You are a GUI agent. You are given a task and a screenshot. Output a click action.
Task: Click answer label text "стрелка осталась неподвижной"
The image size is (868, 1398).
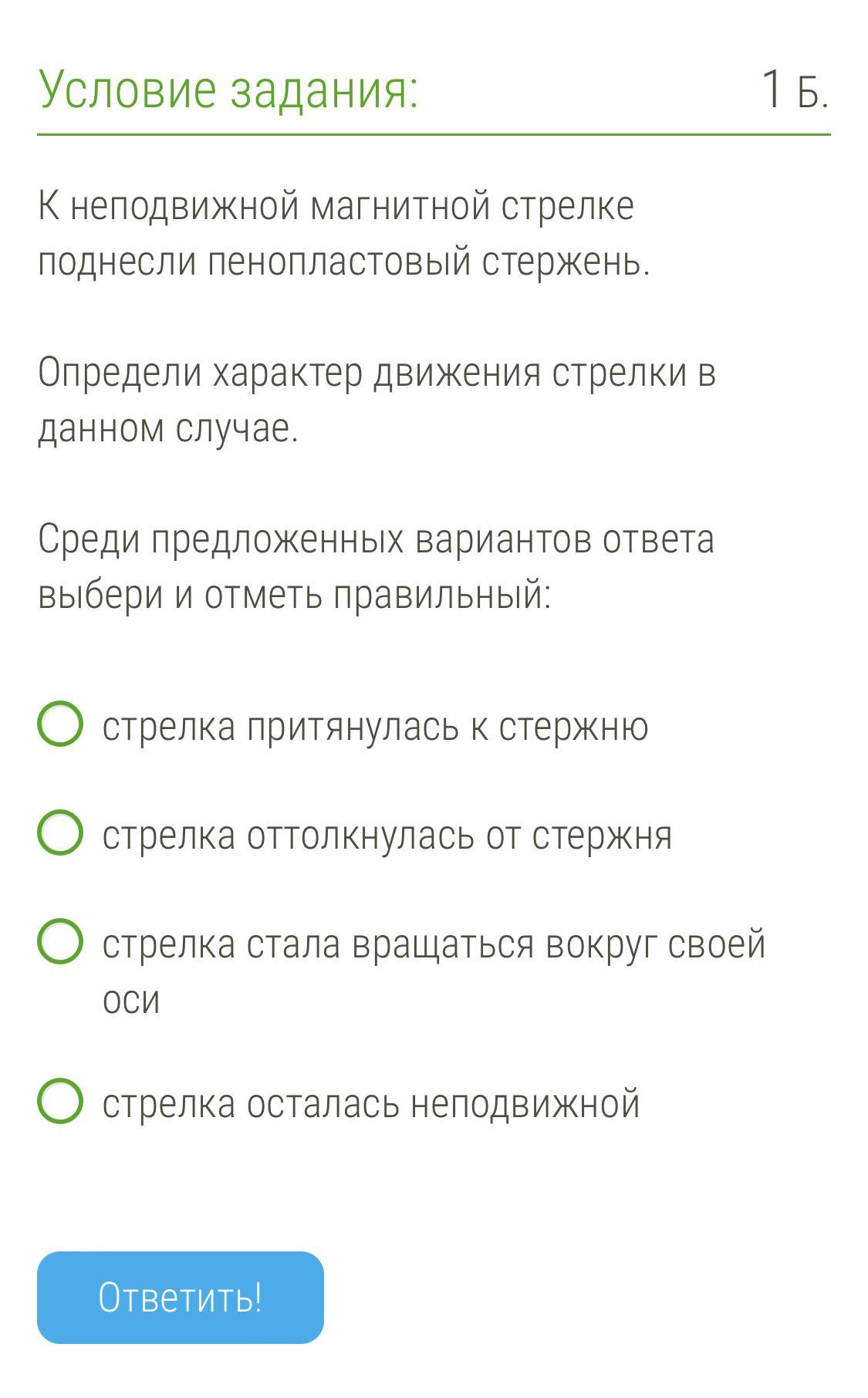click(371, 1103)
